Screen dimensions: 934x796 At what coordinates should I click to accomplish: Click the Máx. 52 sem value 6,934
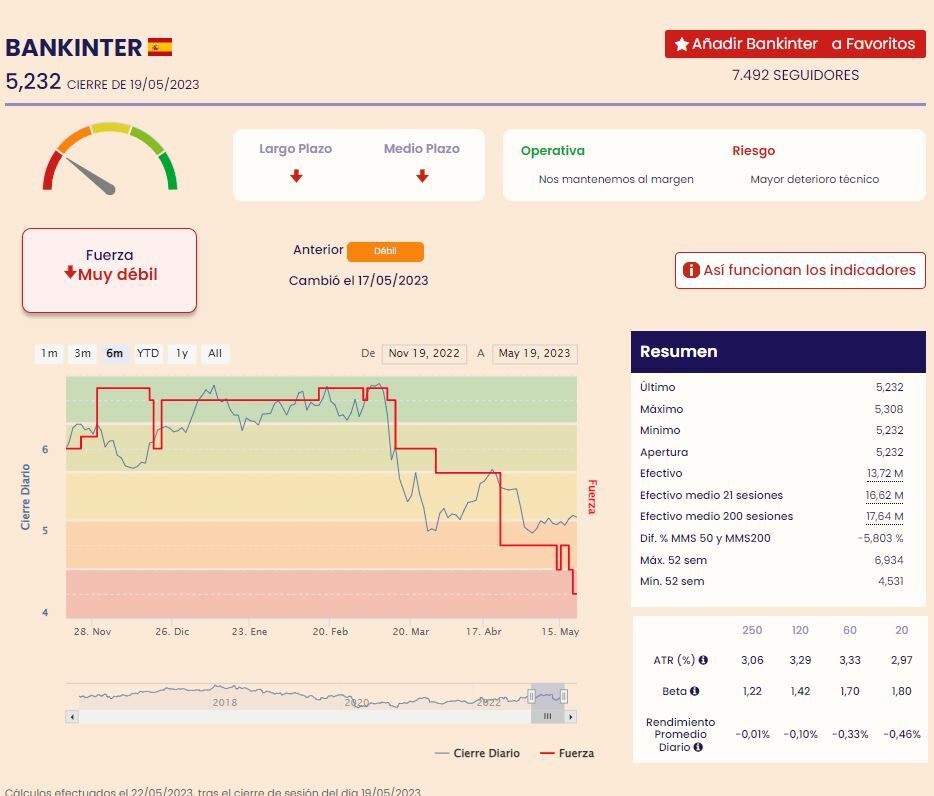coord(889,560)
